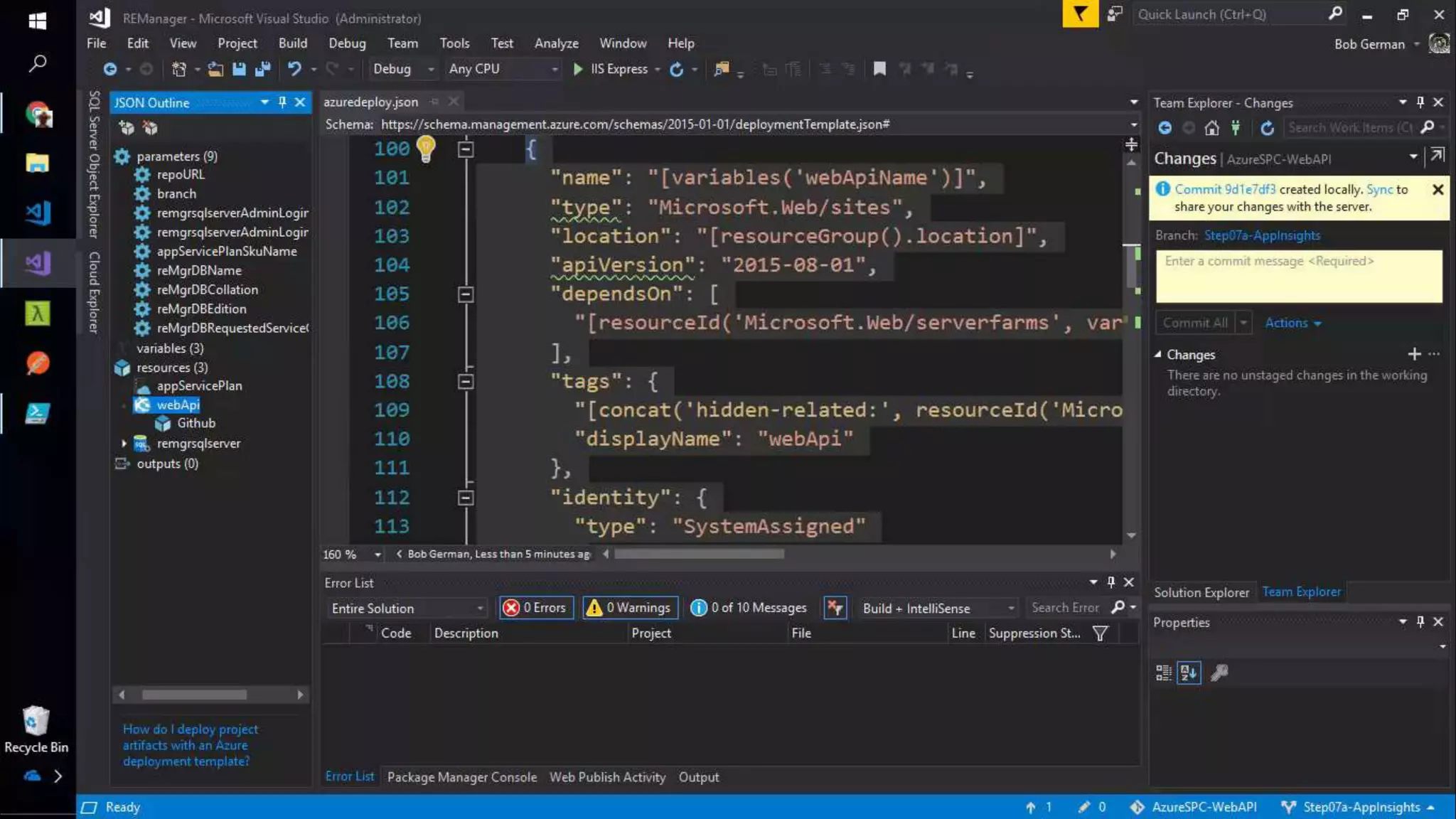
Task: Toggle the 0 Warnings filter
Action: coord(630,608)
